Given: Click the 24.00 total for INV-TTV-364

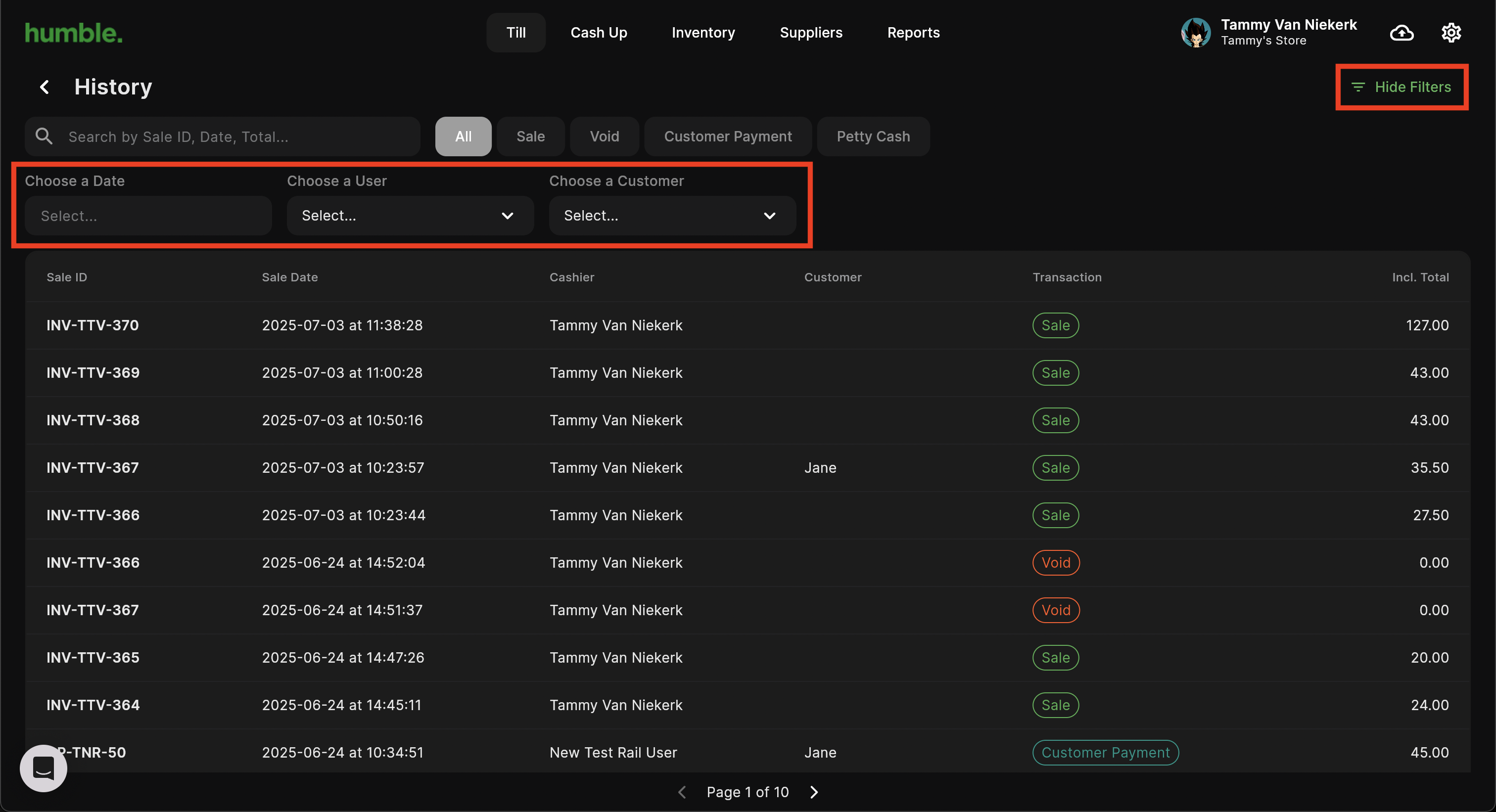Looking at the screenshot, I should click(x=1429, y=705).
